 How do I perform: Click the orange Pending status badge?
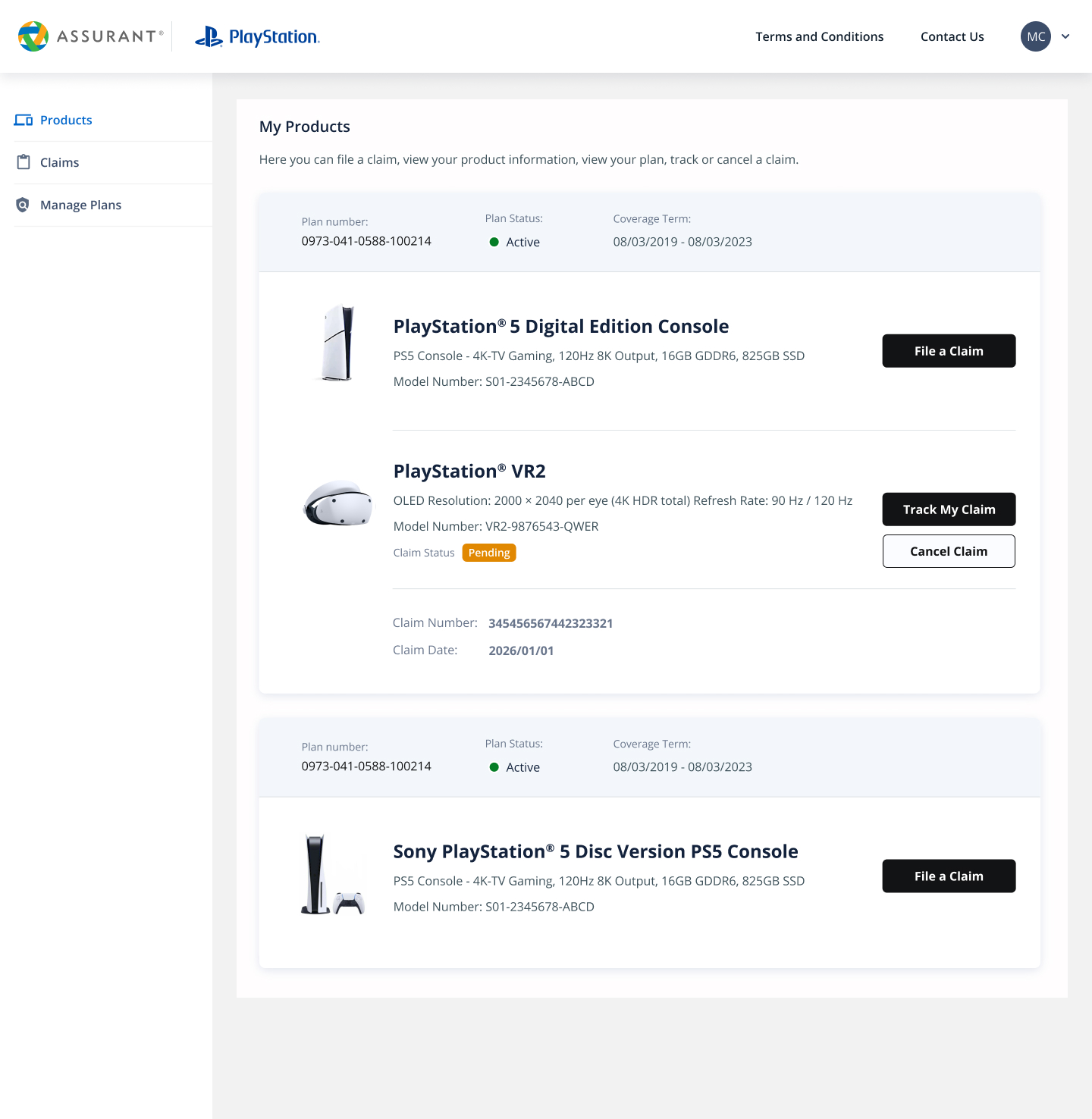pyautogui.click(x=489, y=553)
